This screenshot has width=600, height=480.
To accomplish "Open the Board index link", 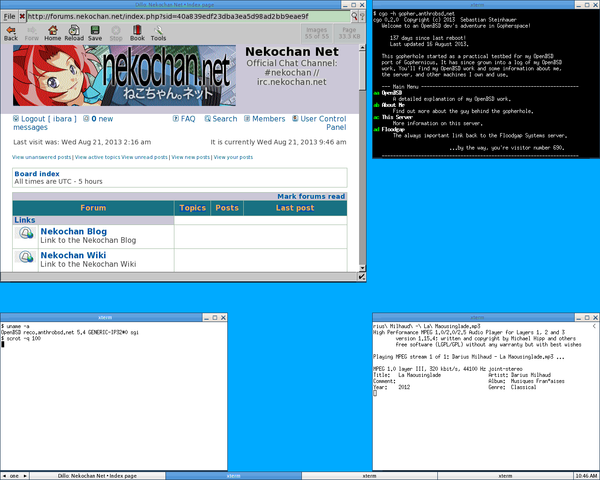I will click(37, 174).
